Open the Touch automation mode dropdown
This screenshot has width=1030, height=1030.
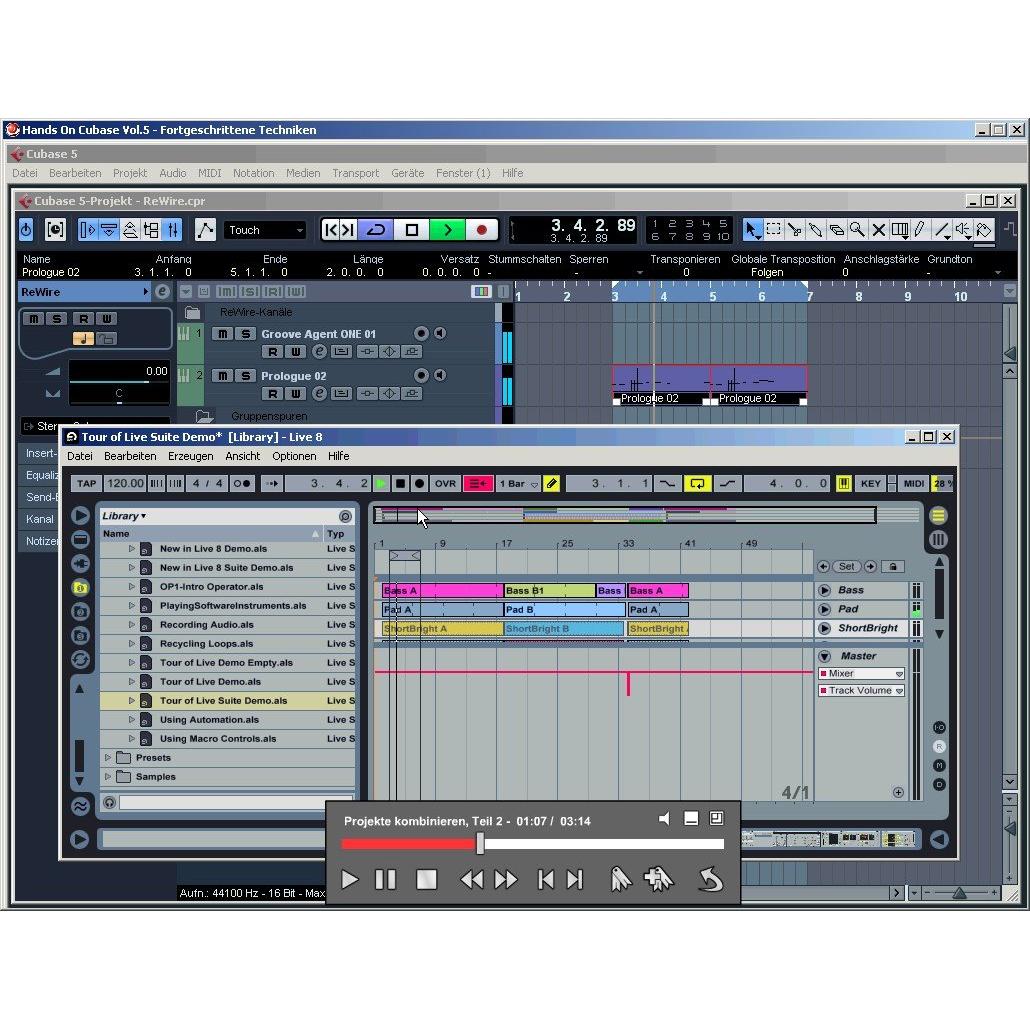pos(265,230)
